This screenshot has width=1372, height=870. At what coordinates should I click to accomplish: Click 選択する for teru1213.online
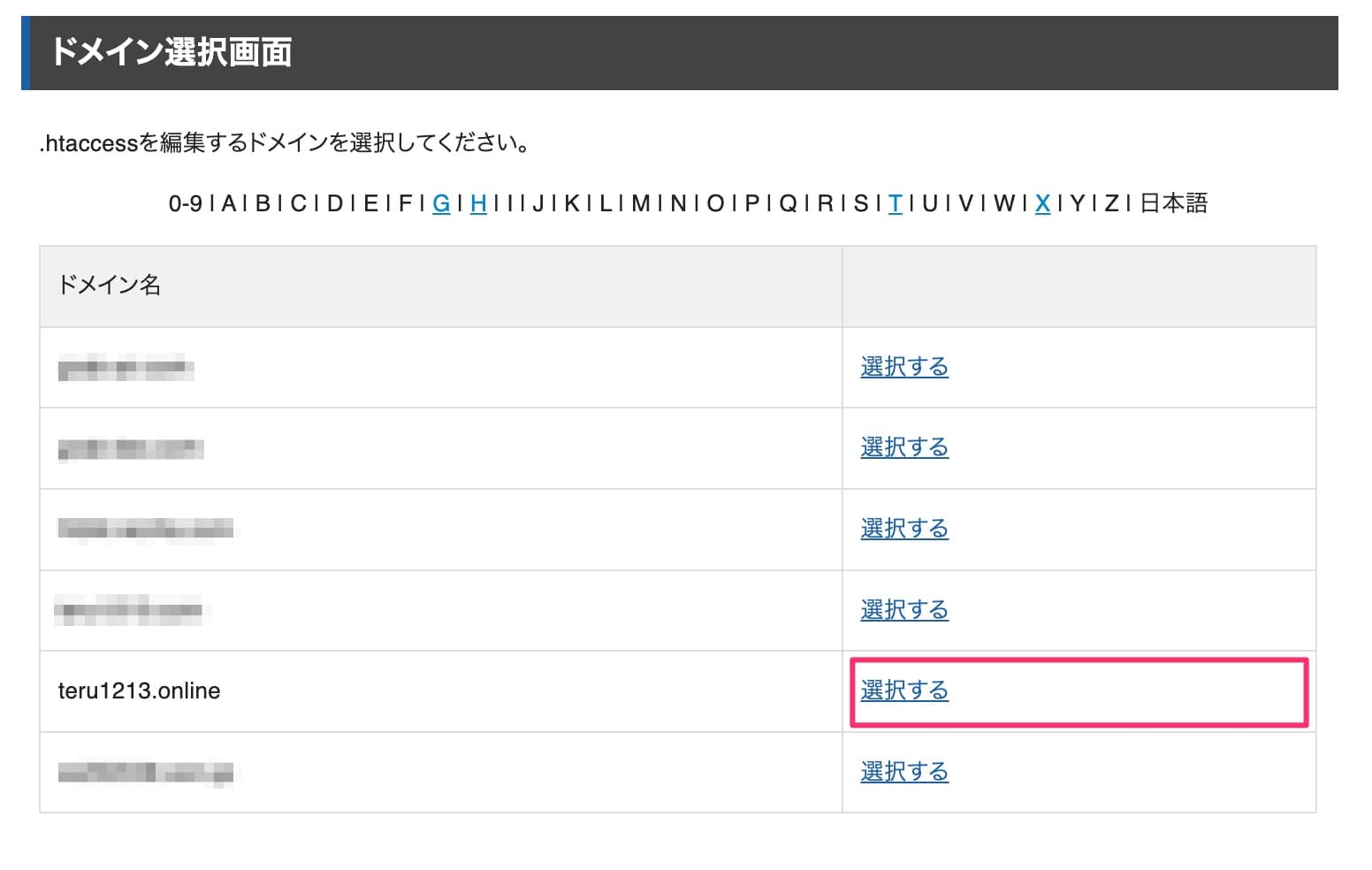903,691
